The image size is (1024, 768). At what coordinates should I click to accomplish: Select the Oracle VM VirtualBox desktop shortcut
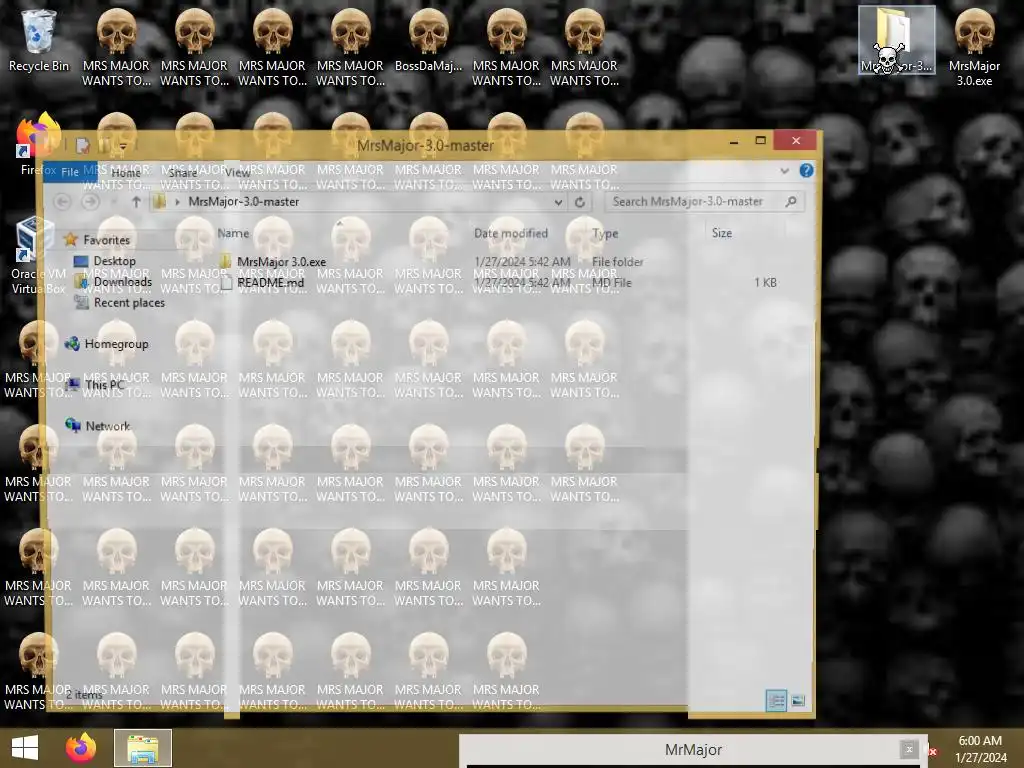(38, 256)
